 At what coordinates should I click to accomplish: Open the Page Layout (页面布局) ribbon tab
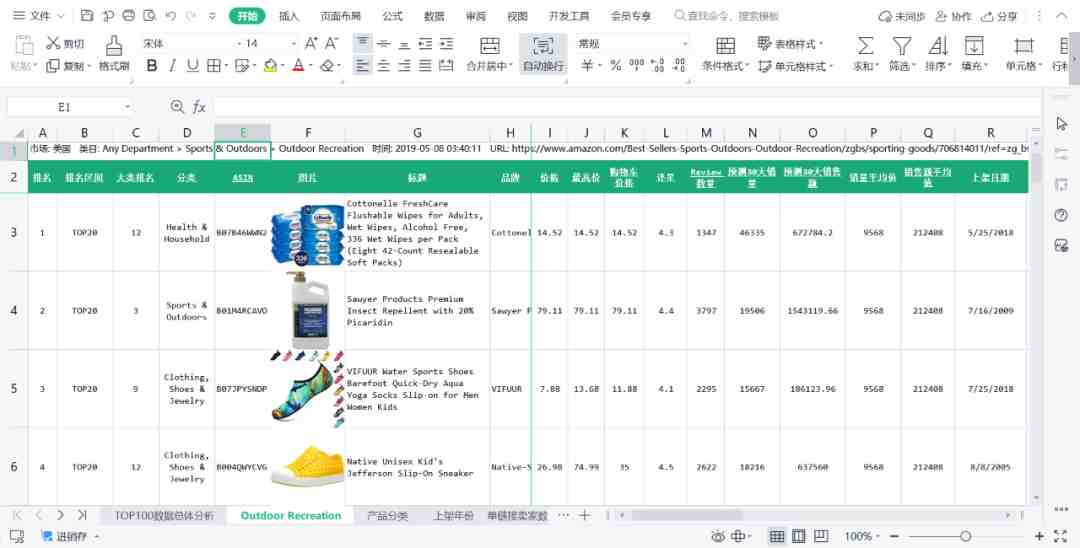[x=340, y=16]
